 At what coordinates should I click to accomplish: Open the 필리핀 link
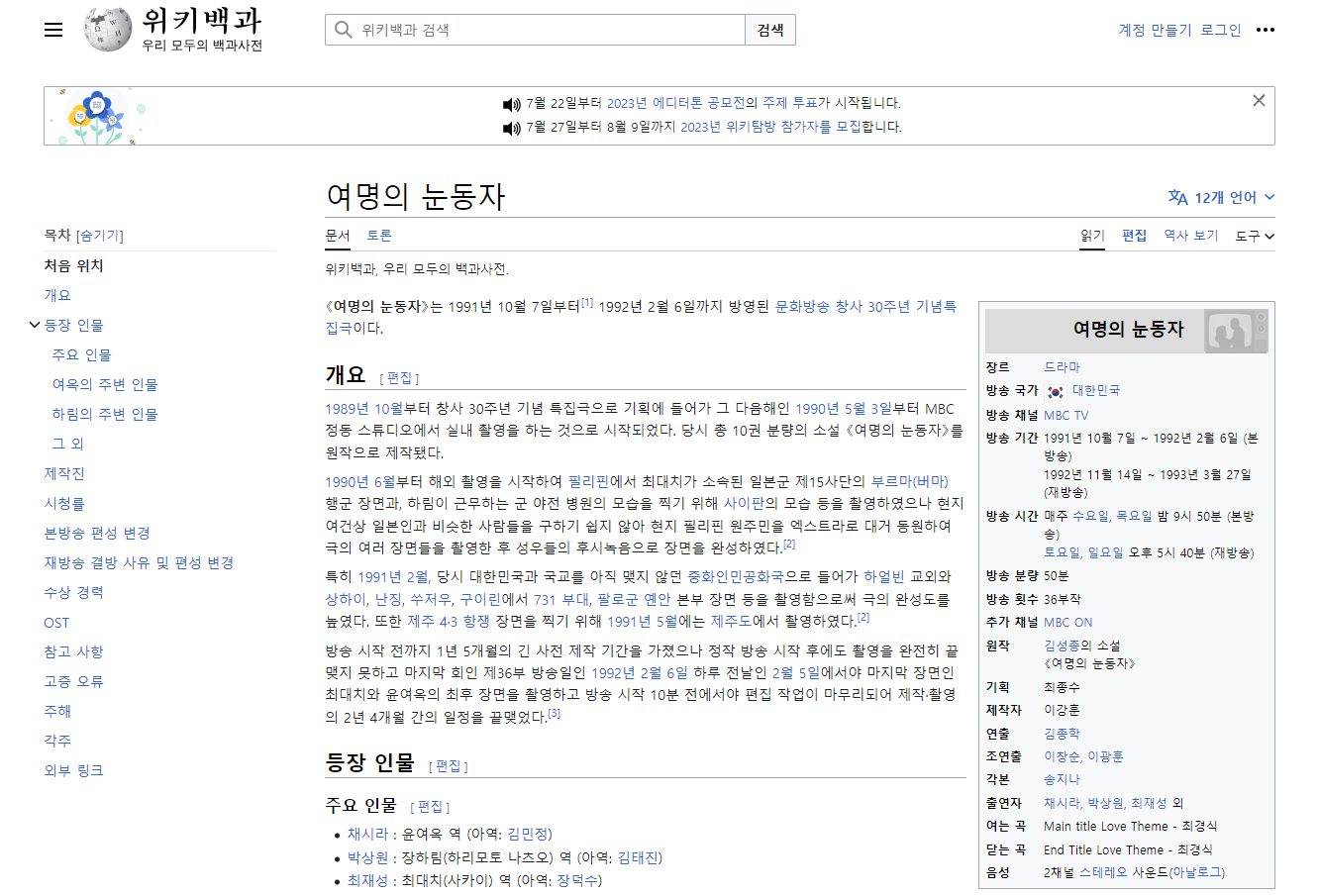point(588,481)
